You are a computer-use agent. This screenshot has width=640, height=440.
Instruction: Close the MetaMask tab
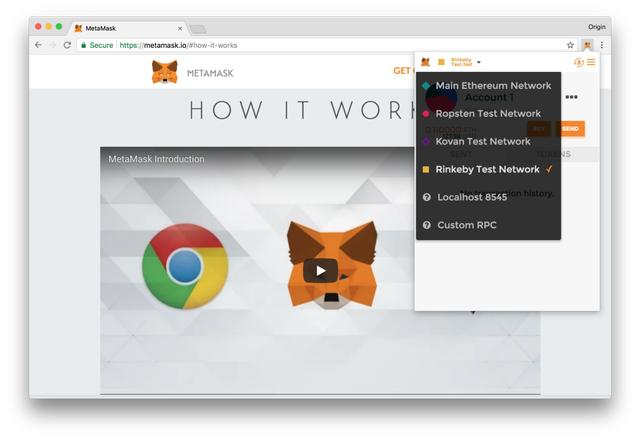[180, 29]
